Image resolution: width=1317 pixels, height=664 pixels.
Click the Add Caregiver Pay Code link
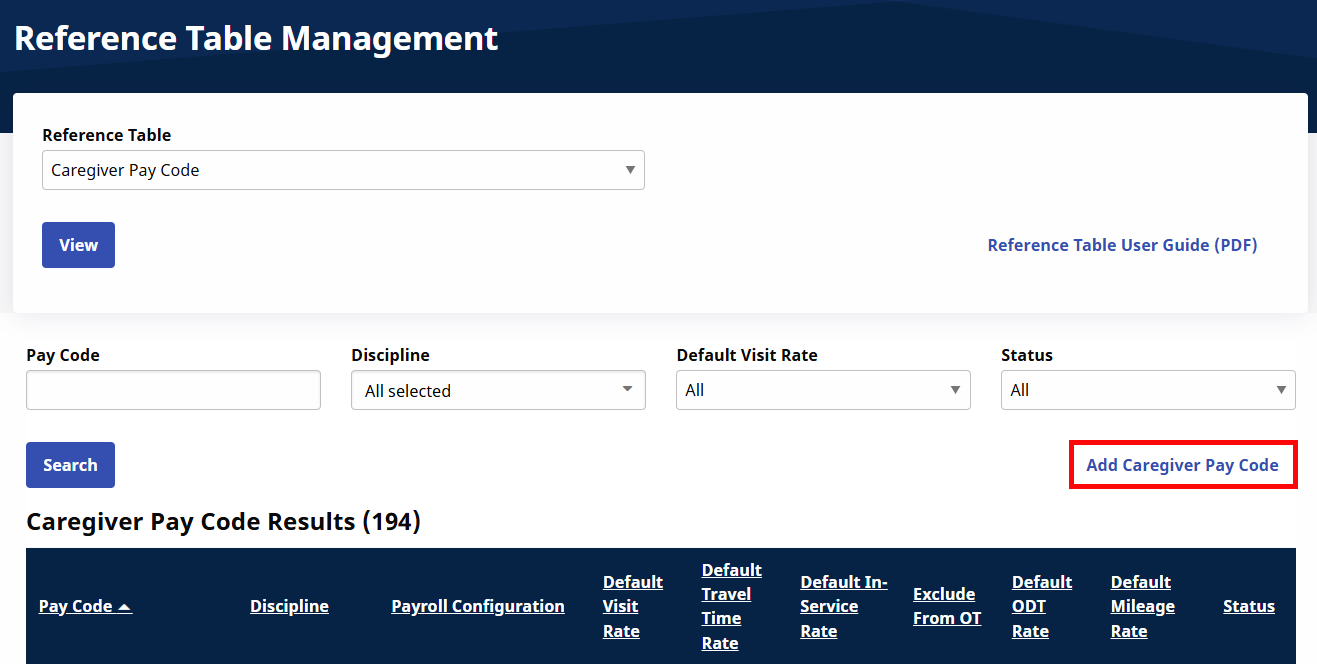[1182, 465]
